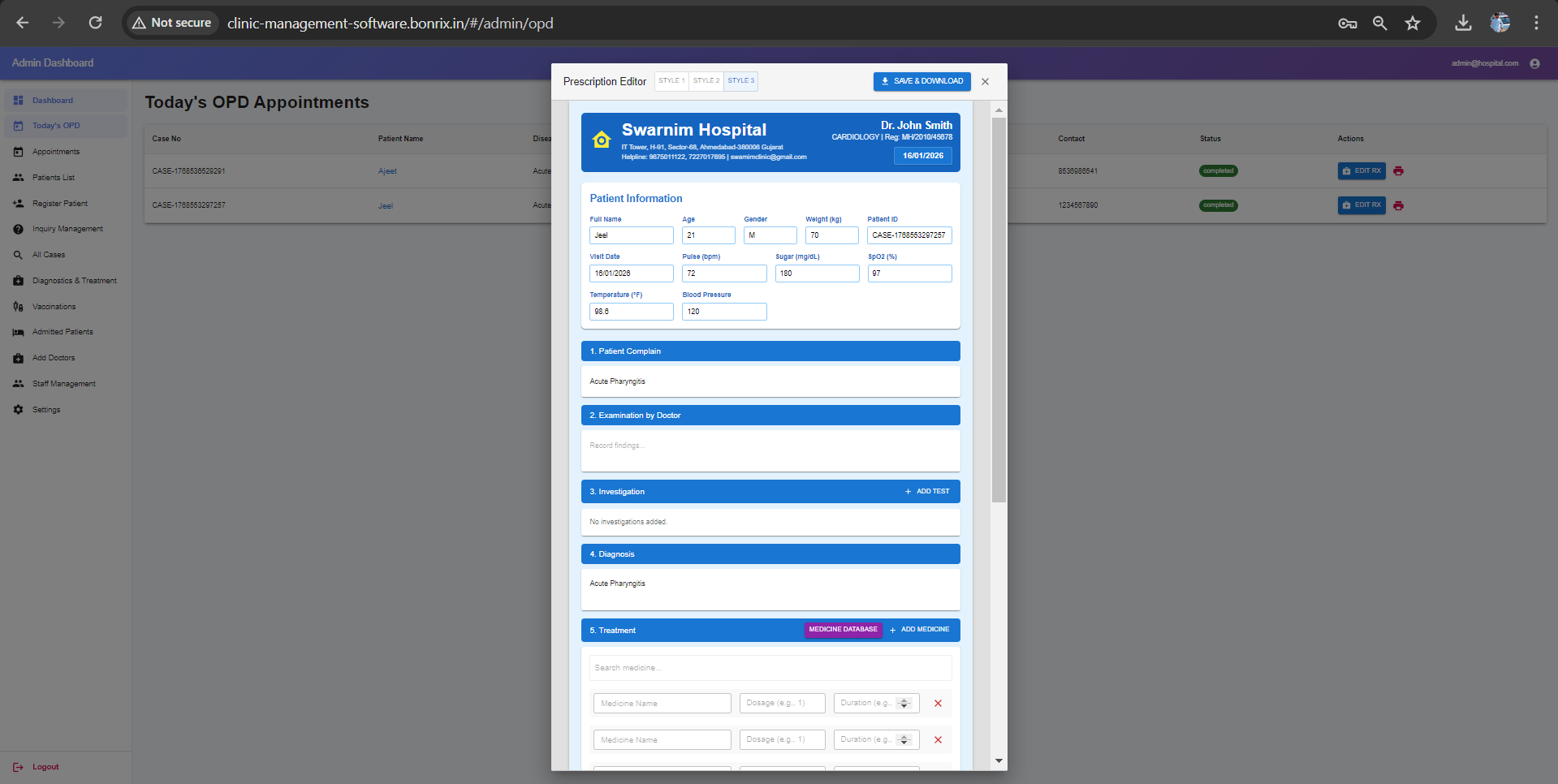
Task: Click the hospital home icon on the prescription header
Action: [x=601, y=140]
